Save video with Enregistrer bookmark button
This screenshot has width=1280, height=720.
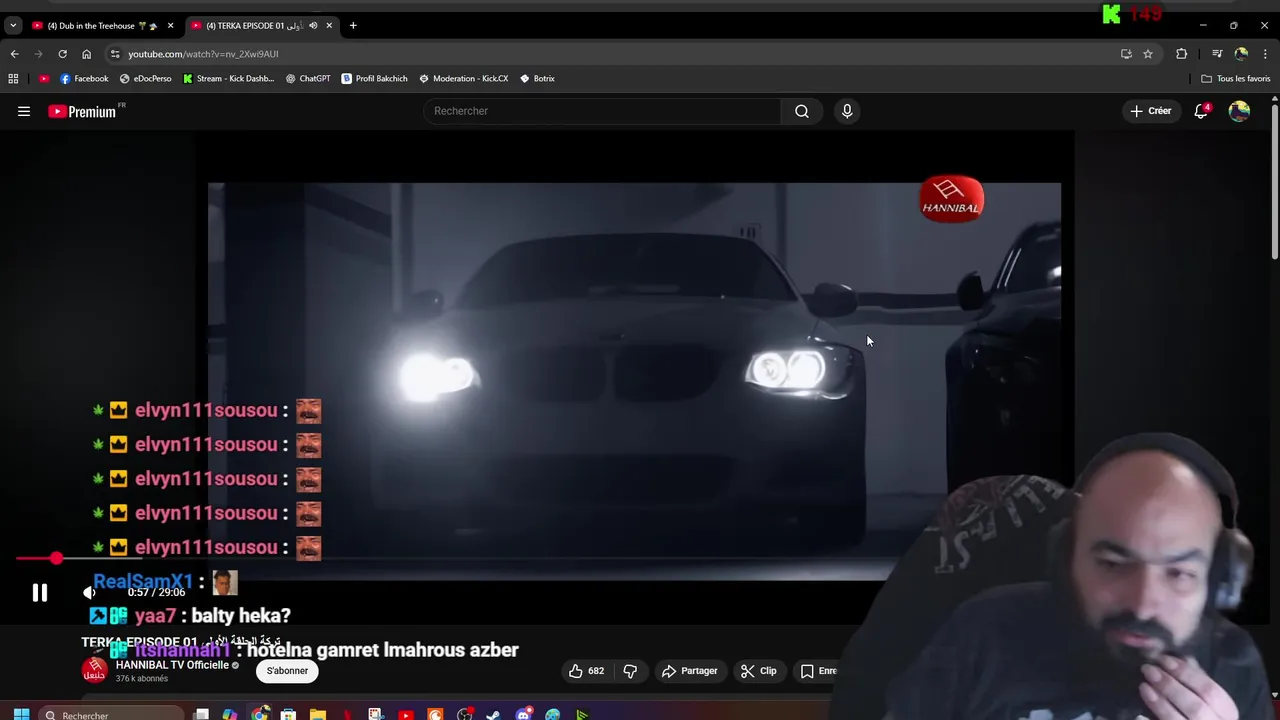pyautogui.click(x=818, y=671)
